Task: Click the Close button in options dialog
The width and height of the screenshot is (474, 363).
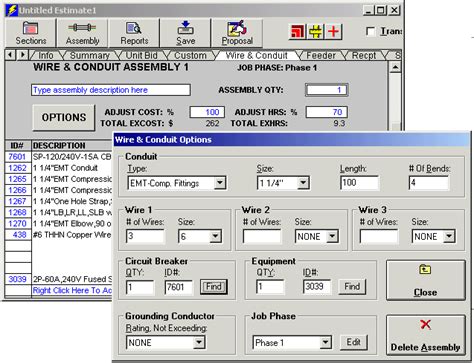Action: (x=426, y=280)
